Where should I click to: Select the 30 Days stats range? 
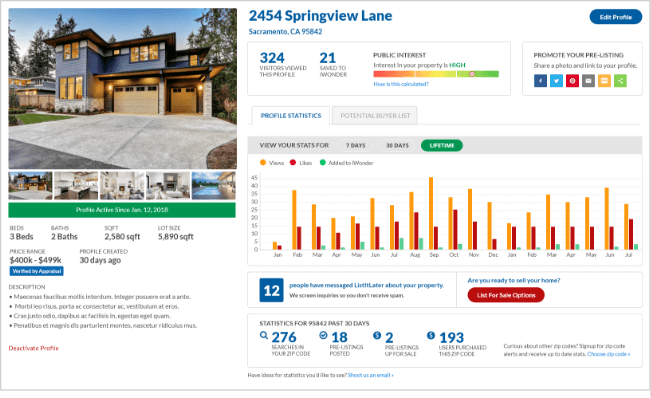(397, 146)
